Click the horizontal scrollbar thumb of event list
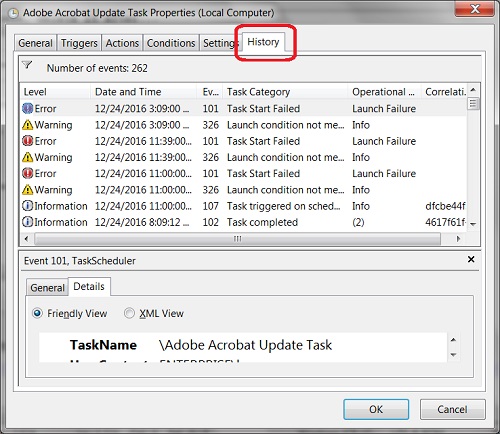 tap(237, 239)
